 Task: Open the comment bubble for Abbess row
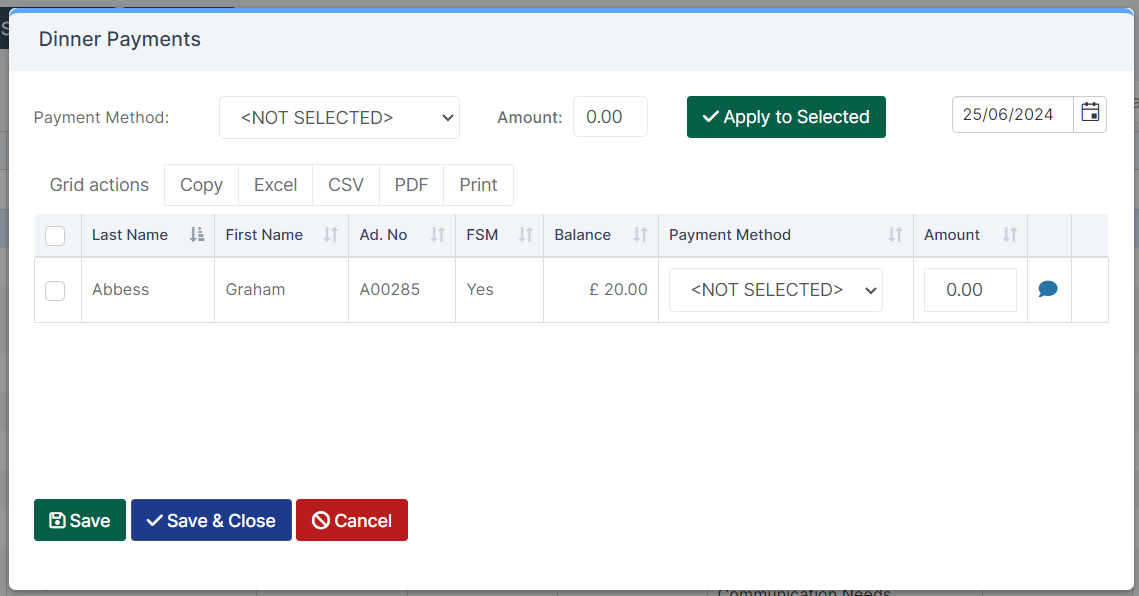pyautogui.click(x=1047, y=289)
